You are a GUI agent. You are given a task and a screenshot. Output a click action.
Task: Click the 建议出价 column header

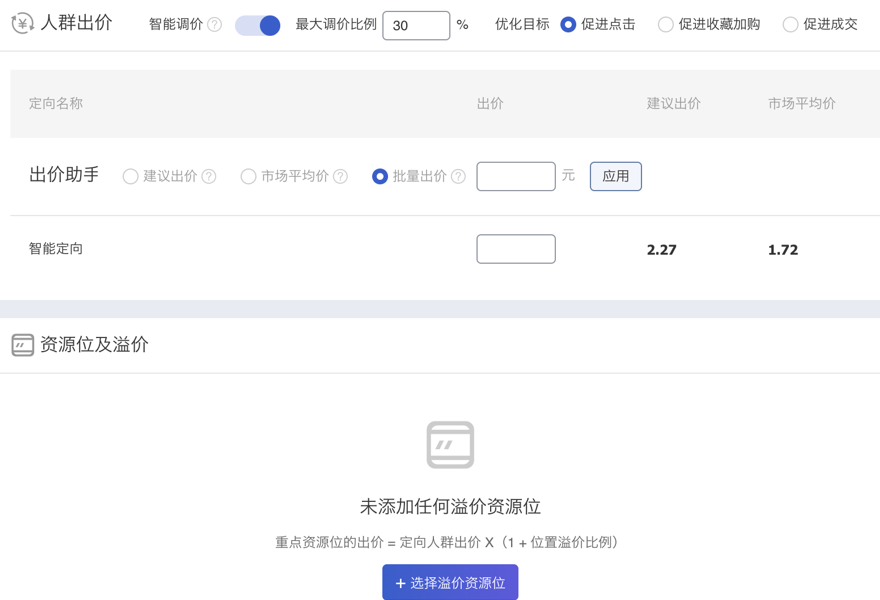click(x=673, y=103)
